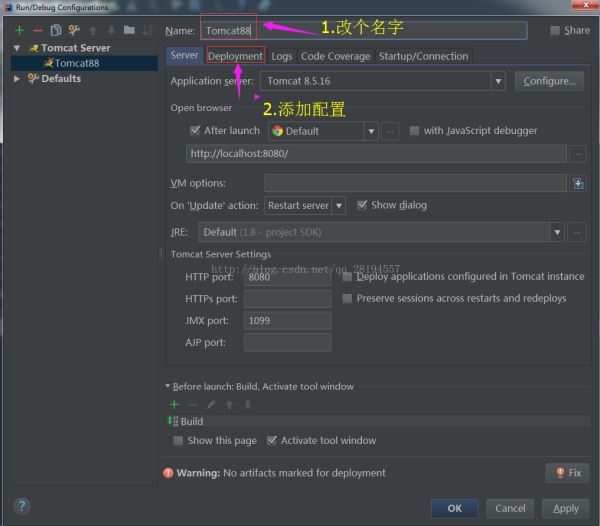
Task: Click Apply button
Action: click(566, 508)
